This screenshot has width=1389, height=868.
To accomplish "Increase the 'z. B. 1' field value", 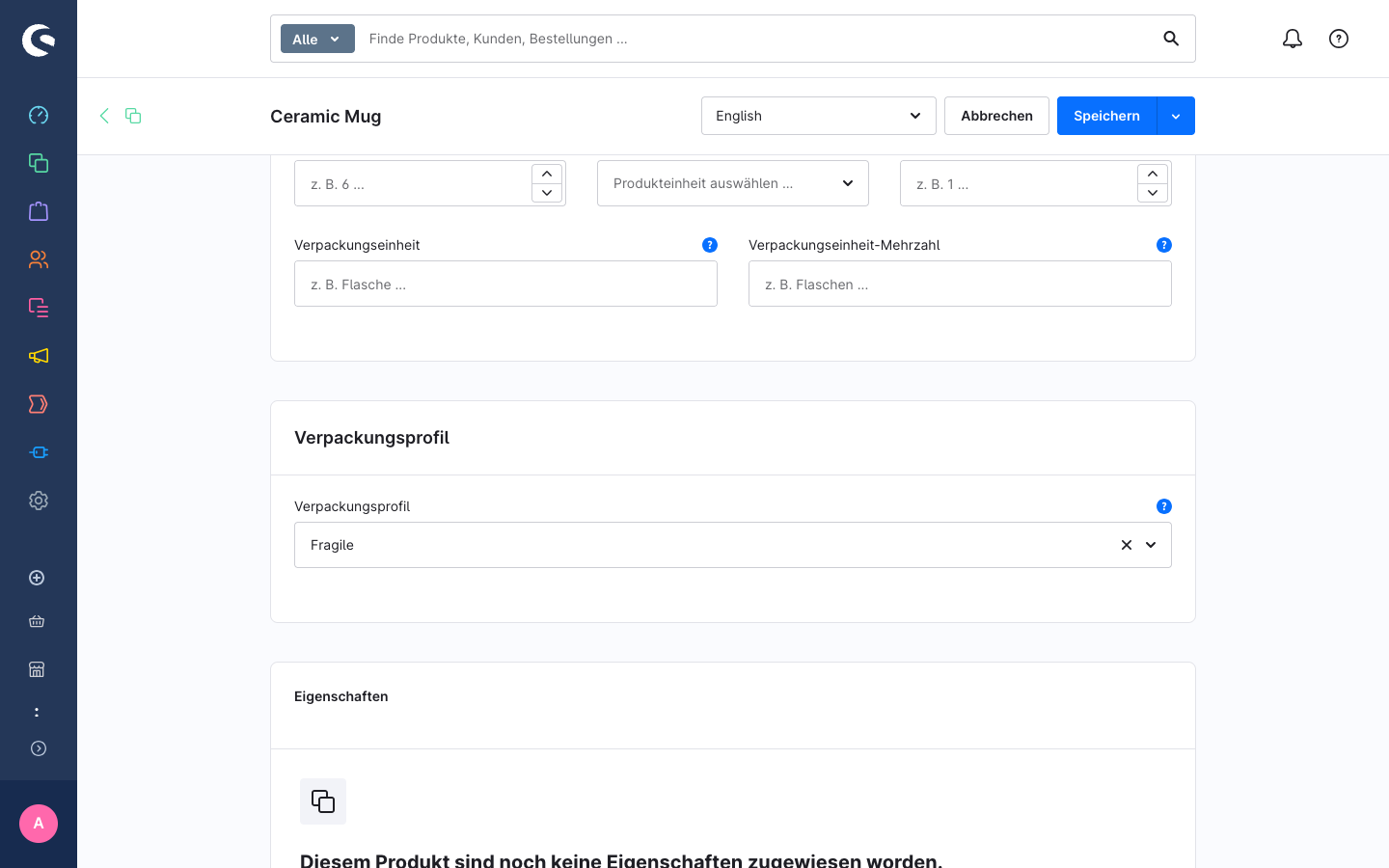I will tap(1153, 174).
